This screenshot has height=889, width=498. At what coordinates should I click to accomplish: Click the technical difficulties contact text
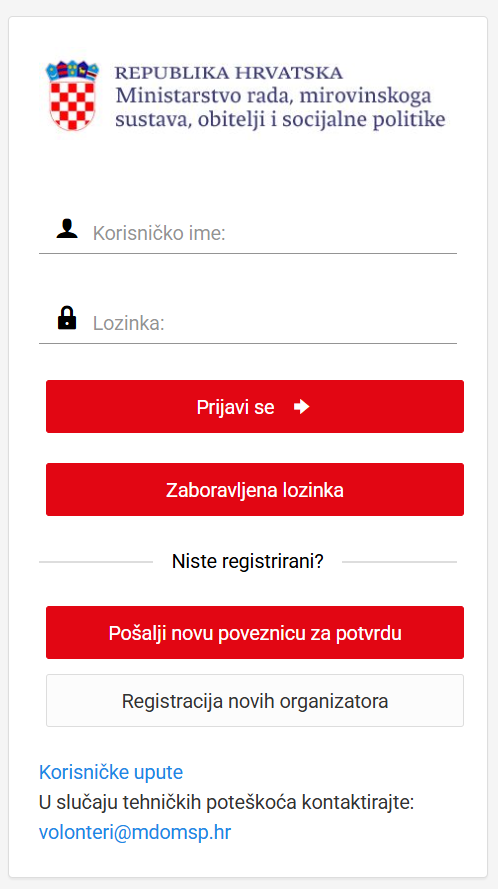[227, 802]
